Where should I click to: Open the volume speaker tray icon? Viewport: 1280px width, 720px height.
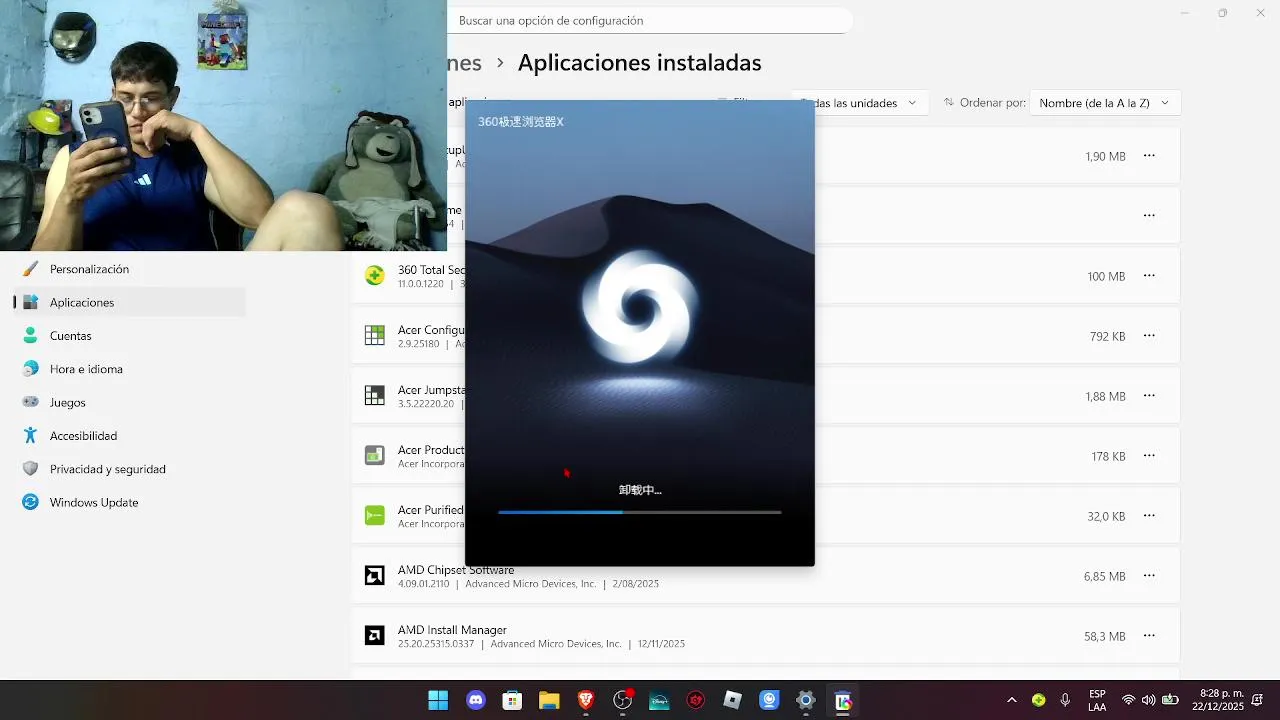1148,700
